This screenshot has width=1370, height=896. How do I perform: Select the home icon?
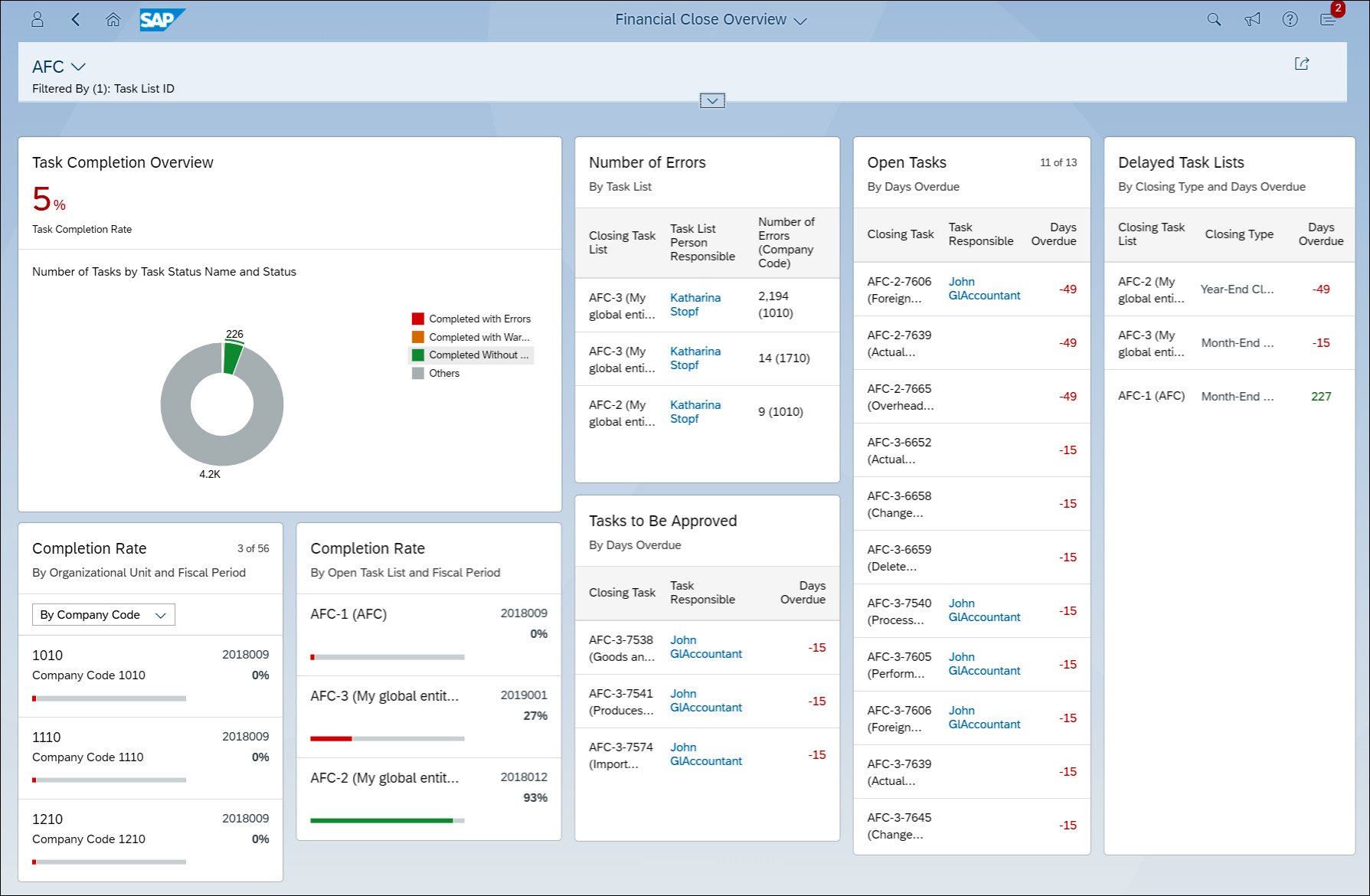(113, 19)
